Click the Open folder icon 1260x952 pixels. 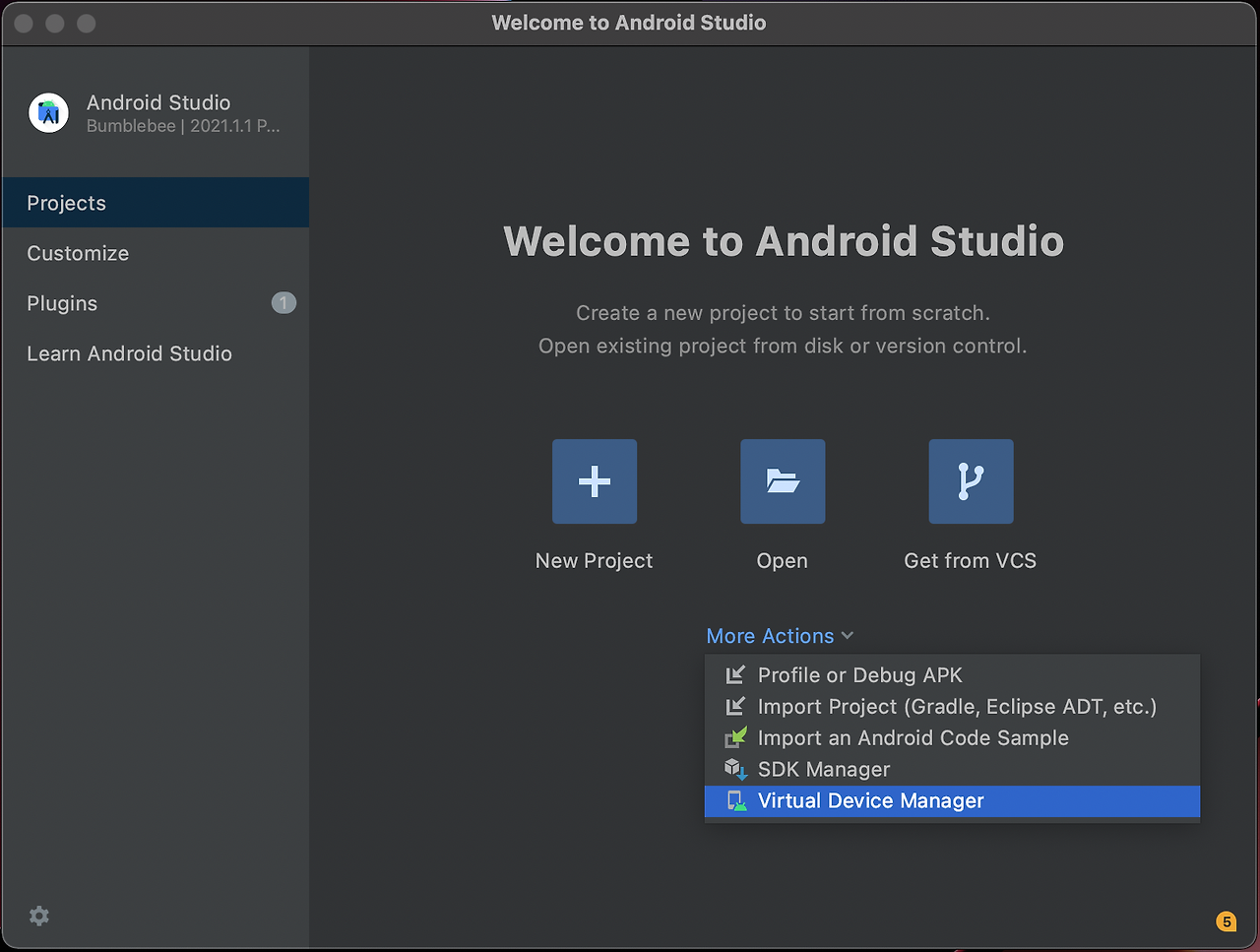click(783, 481)
